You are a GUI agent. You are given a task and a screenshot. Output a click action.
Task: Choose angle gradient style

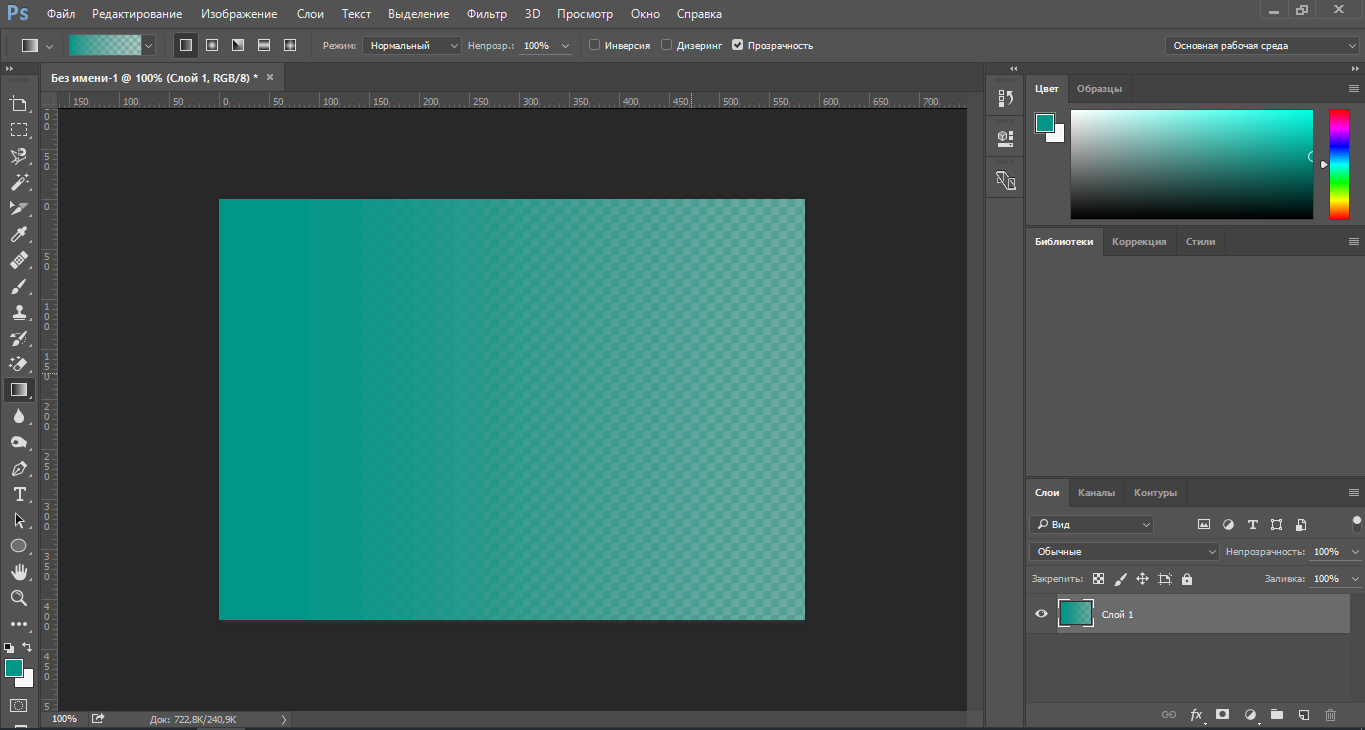[238, 45]
